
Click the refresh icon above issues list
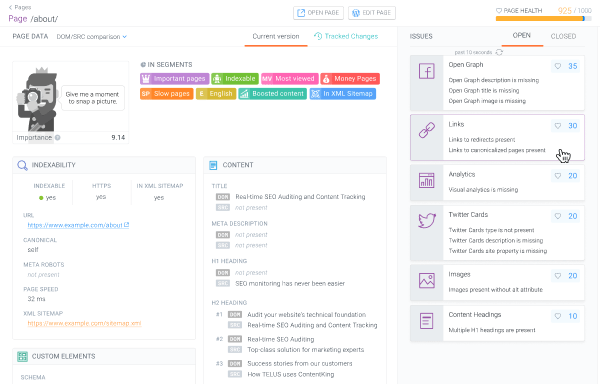[499, 52]
